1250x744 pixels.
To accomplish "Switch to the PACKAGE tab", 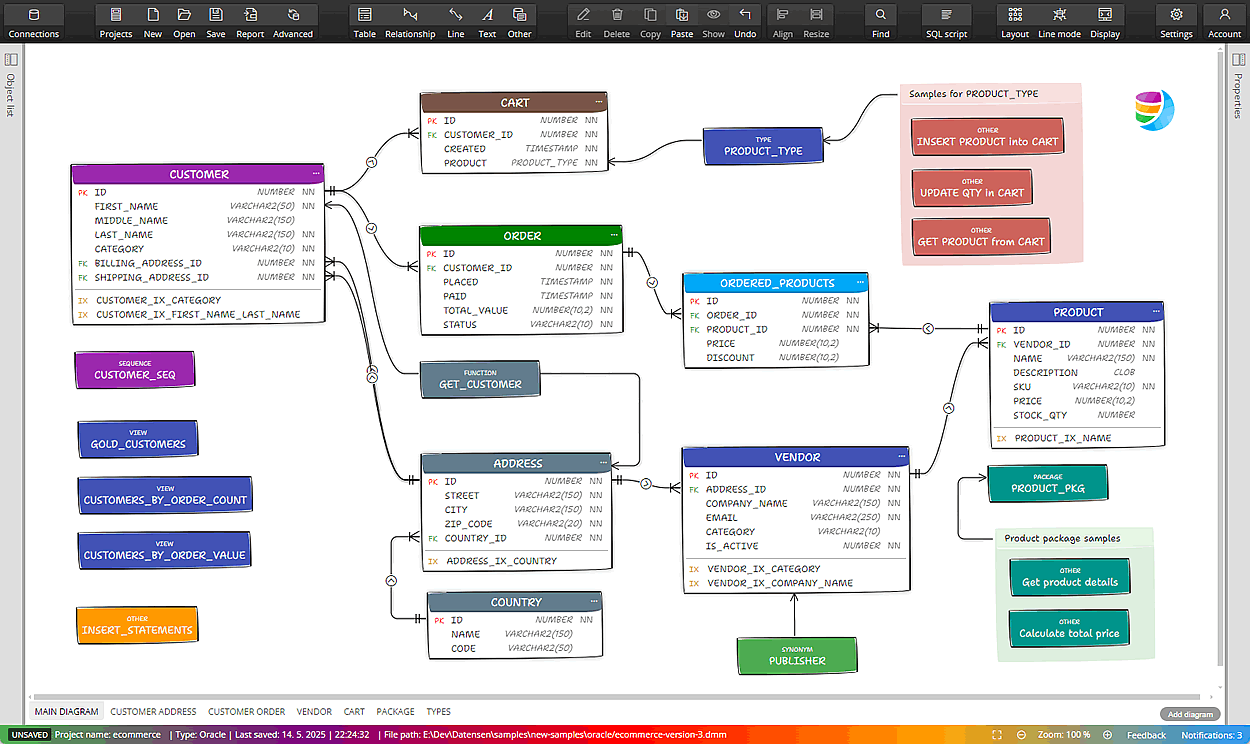I will (395, 712).
